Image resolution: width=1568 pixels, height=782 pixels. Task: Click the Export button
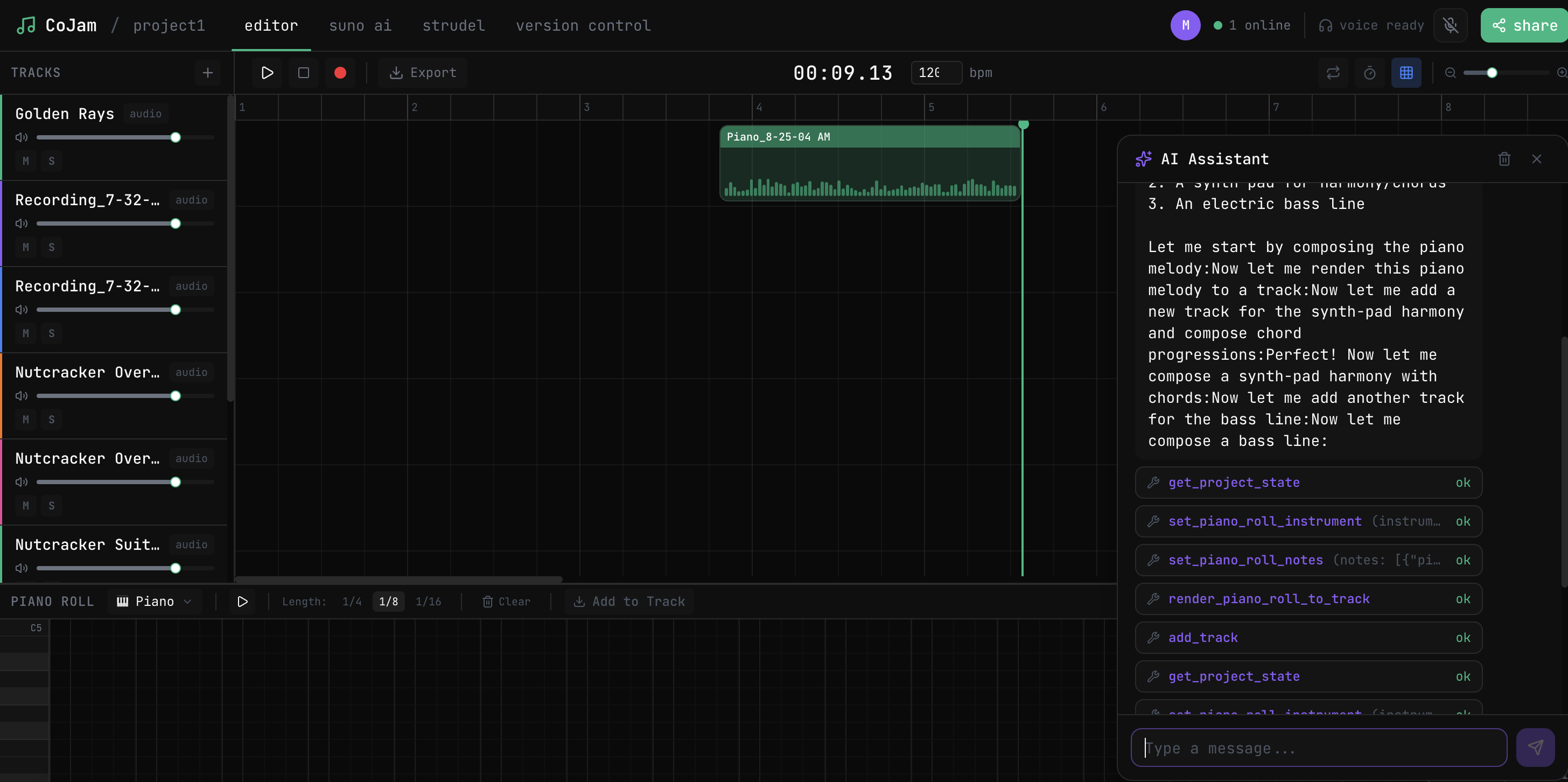pos(423,73)
